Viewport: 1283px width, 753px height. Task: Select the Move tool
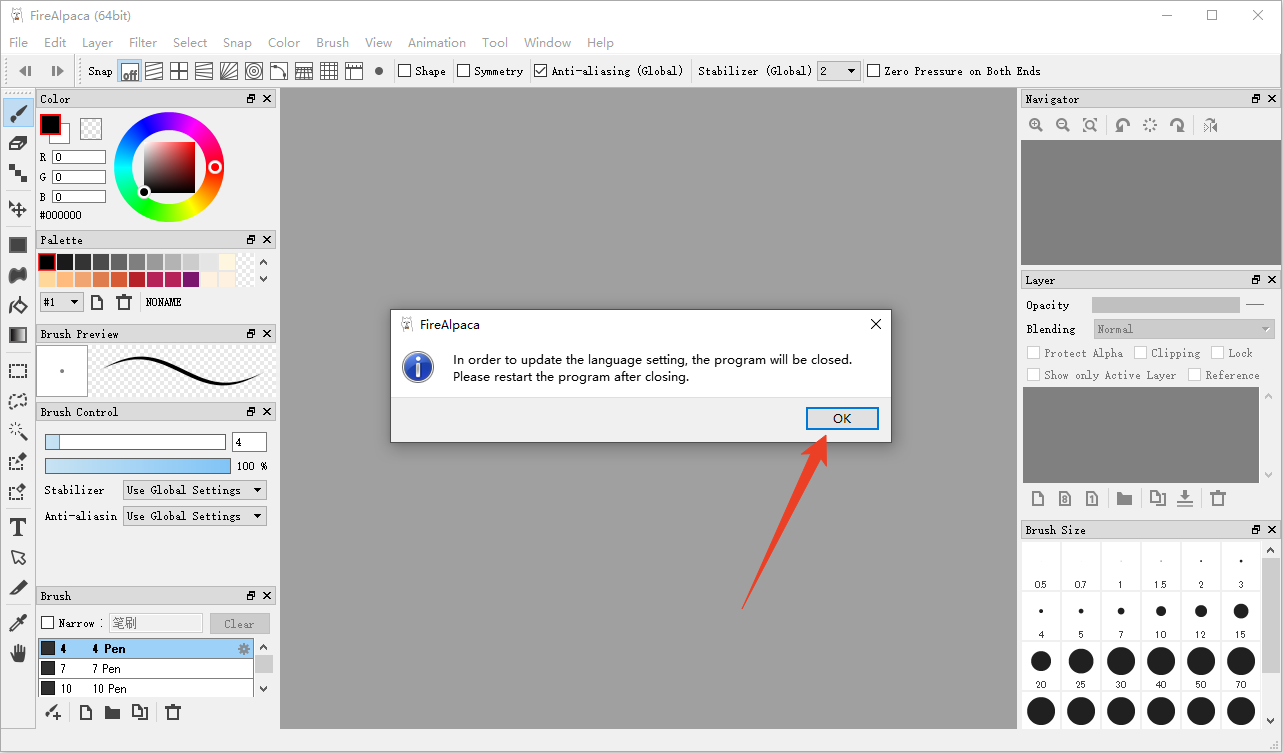(18, 209)
